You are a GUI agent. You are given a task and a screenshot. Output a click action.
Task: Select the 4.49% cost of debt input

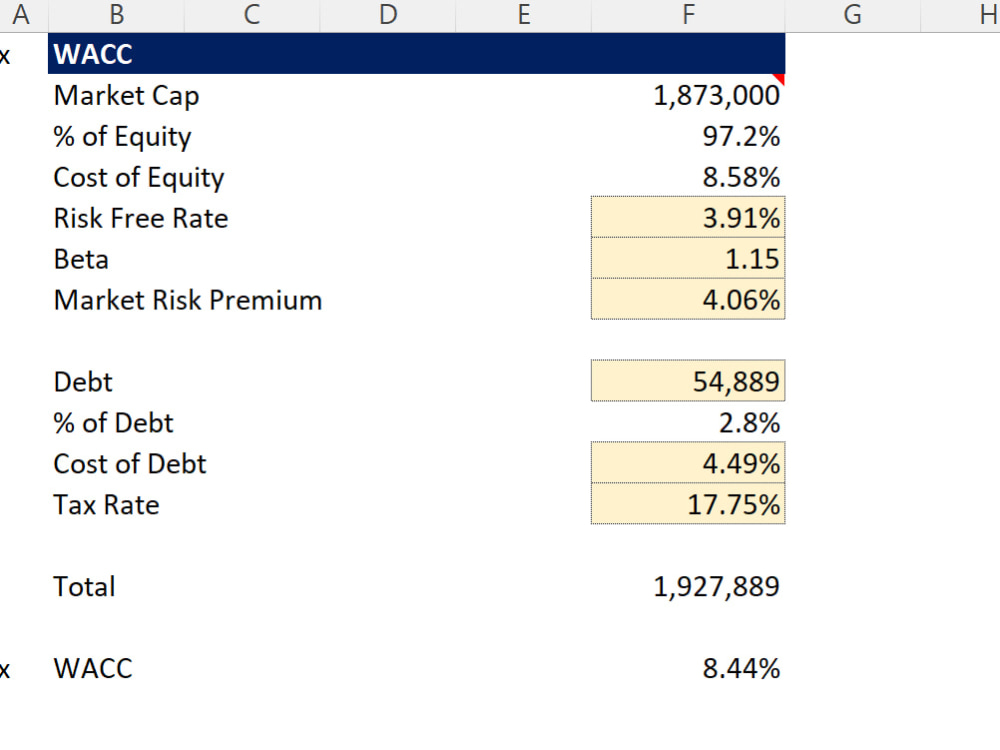(688, 462)
